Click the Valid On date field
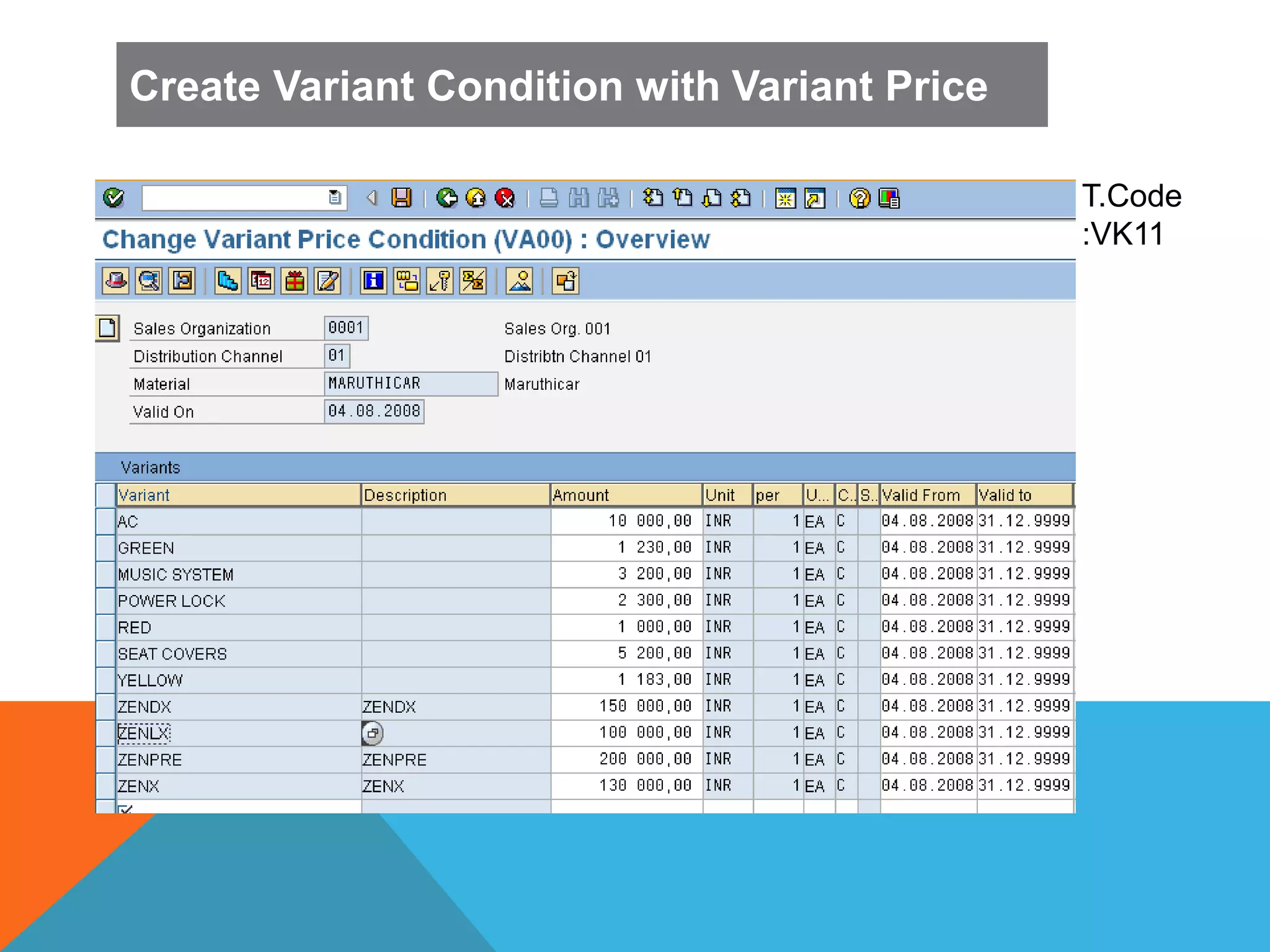This screenshot has height=952, width=1270. (374, 412)
